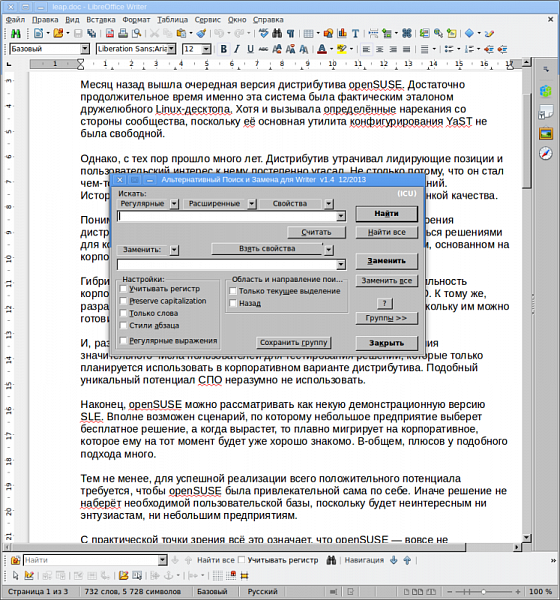Open the Gallery icon in the sidebar

546,134
